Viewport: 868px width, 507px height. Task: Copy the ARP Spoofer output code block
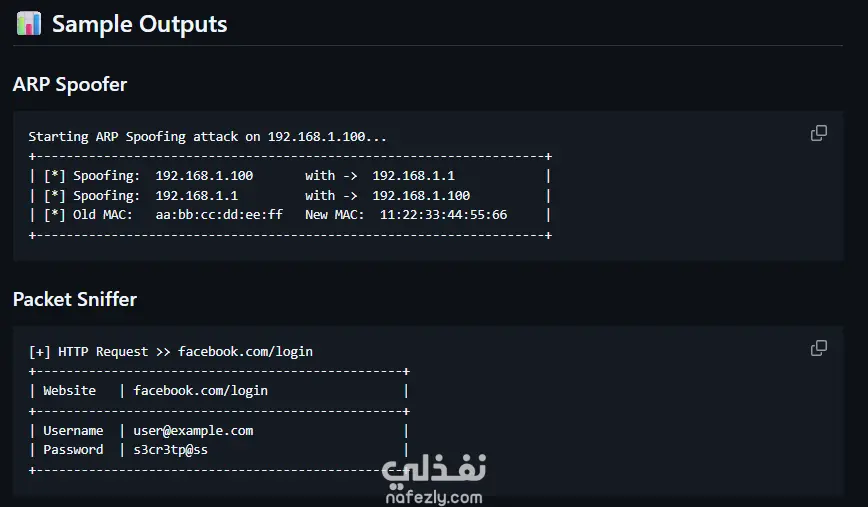(x=818, y=133)
